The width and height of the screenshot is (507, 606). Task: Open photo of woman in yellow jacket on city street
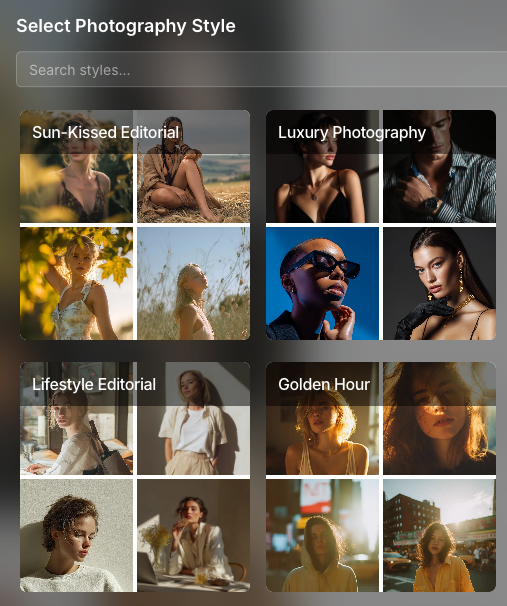(439, 536)
